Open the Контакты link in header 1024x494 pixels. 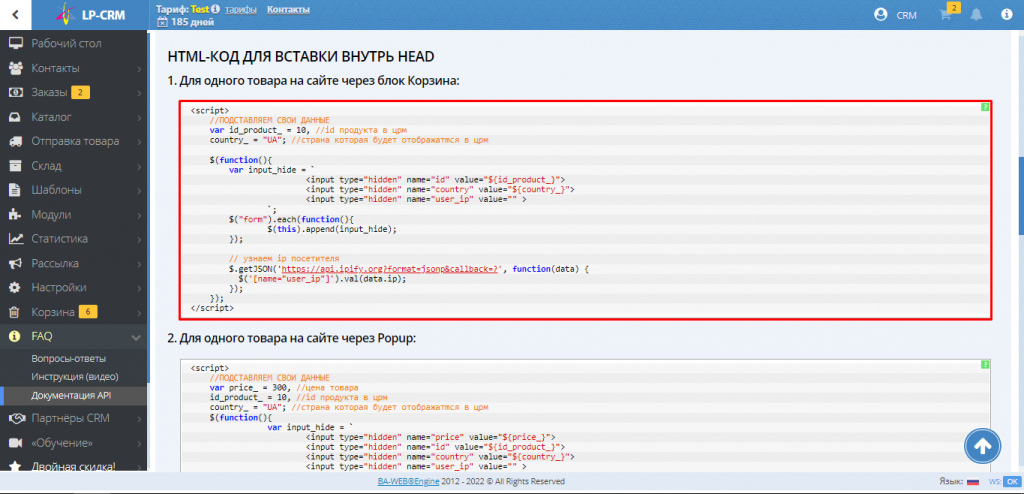(289, 9)
